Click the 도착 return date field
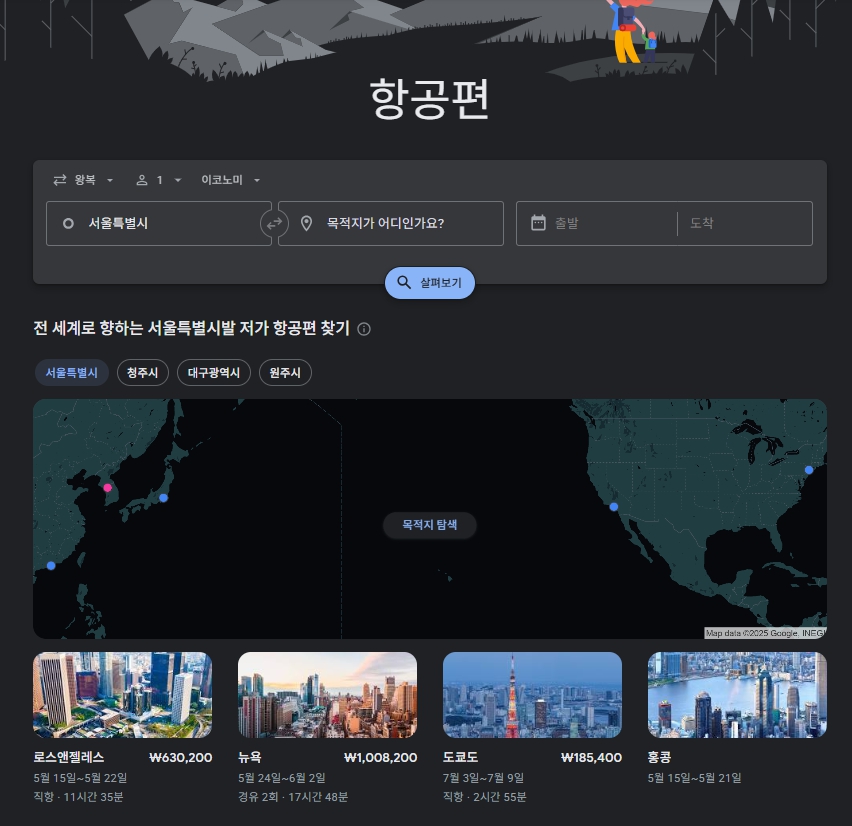 click(x=745, y=223)
